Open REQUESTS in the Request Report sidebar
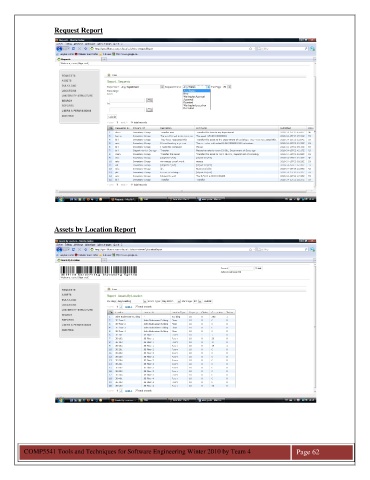The height and width of the screenshot is (480, 370). point(69,76)
